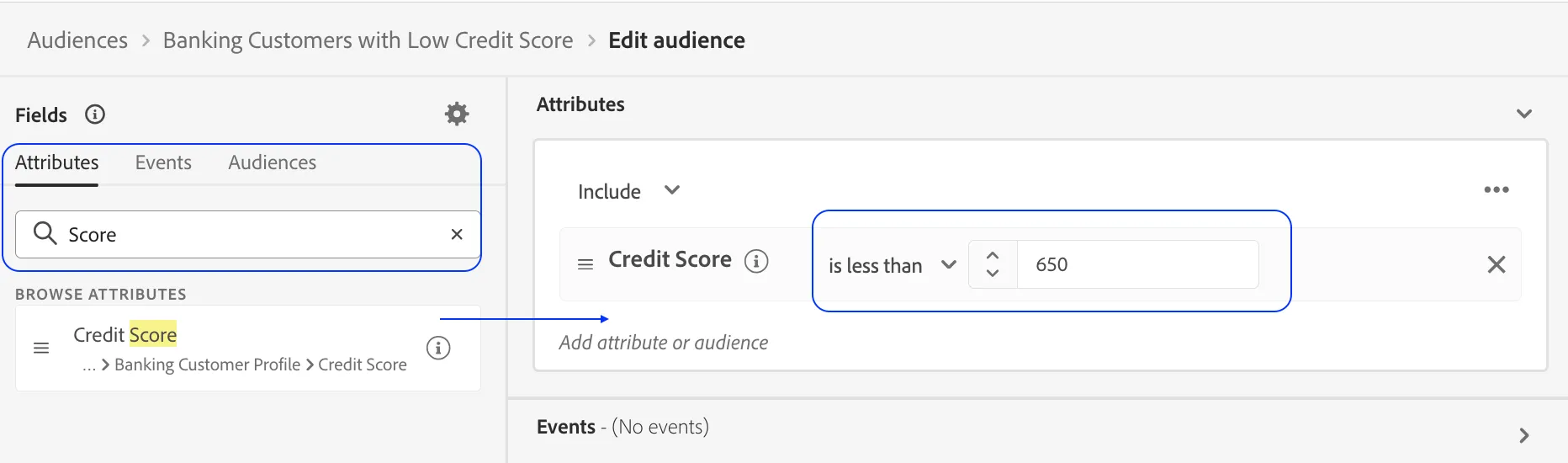Select the Credit Score attribute name
1568x463 pixels.
(x=125, y=334)
